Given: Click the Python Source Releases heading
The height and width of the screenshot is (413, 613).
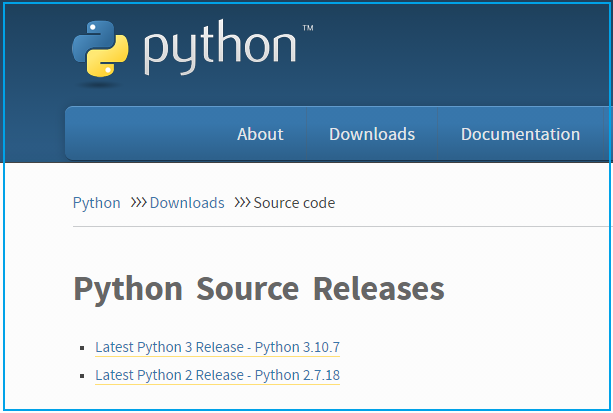Looking at the screenshot, I should 259,289.
